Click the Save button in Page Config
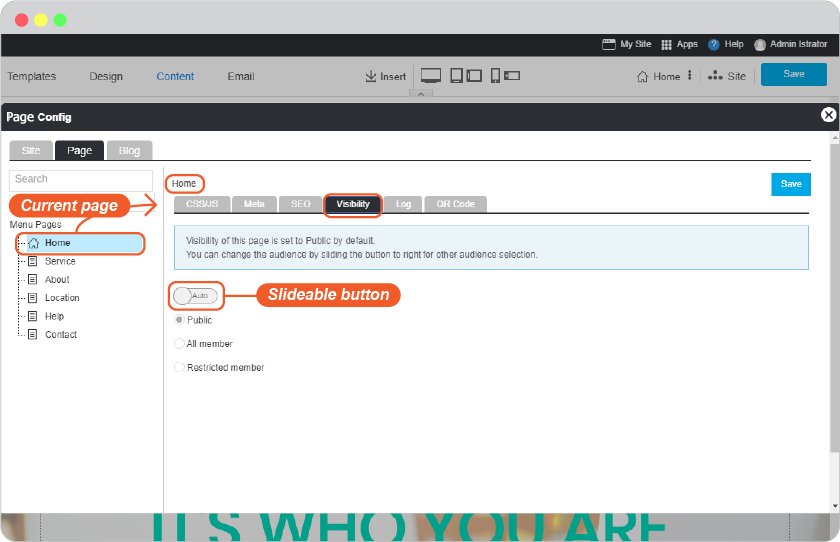Image resolution: width=840 pixels, height=542 pixels. (791, 184)
